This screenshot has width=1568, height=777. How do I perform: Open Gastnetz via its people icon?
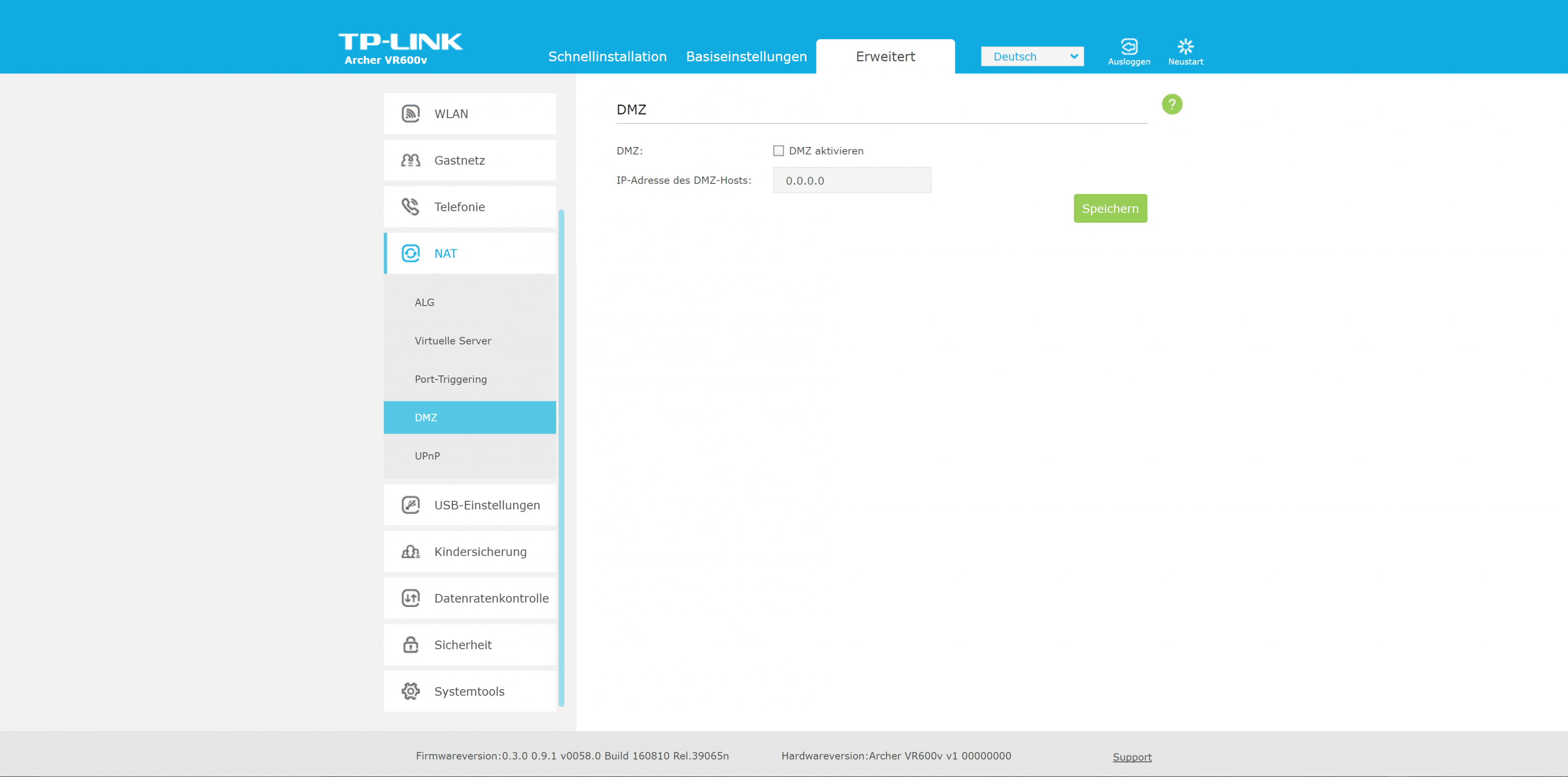[x=411, y=161]
